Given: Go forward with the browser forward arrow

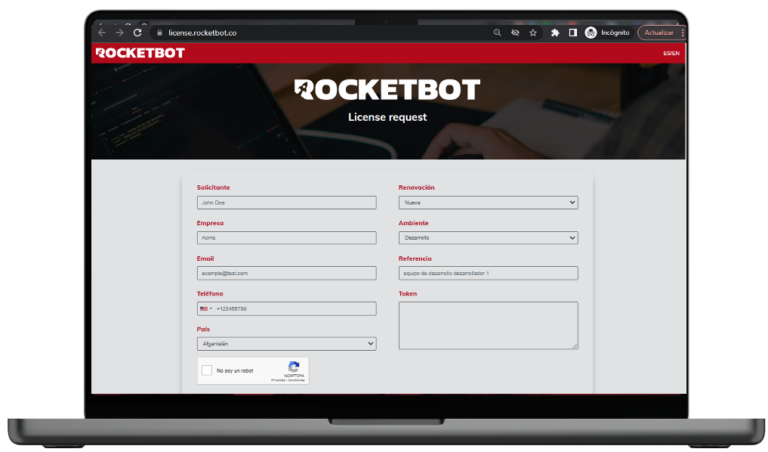Looking at the screenshot, I should pos(120,33).
